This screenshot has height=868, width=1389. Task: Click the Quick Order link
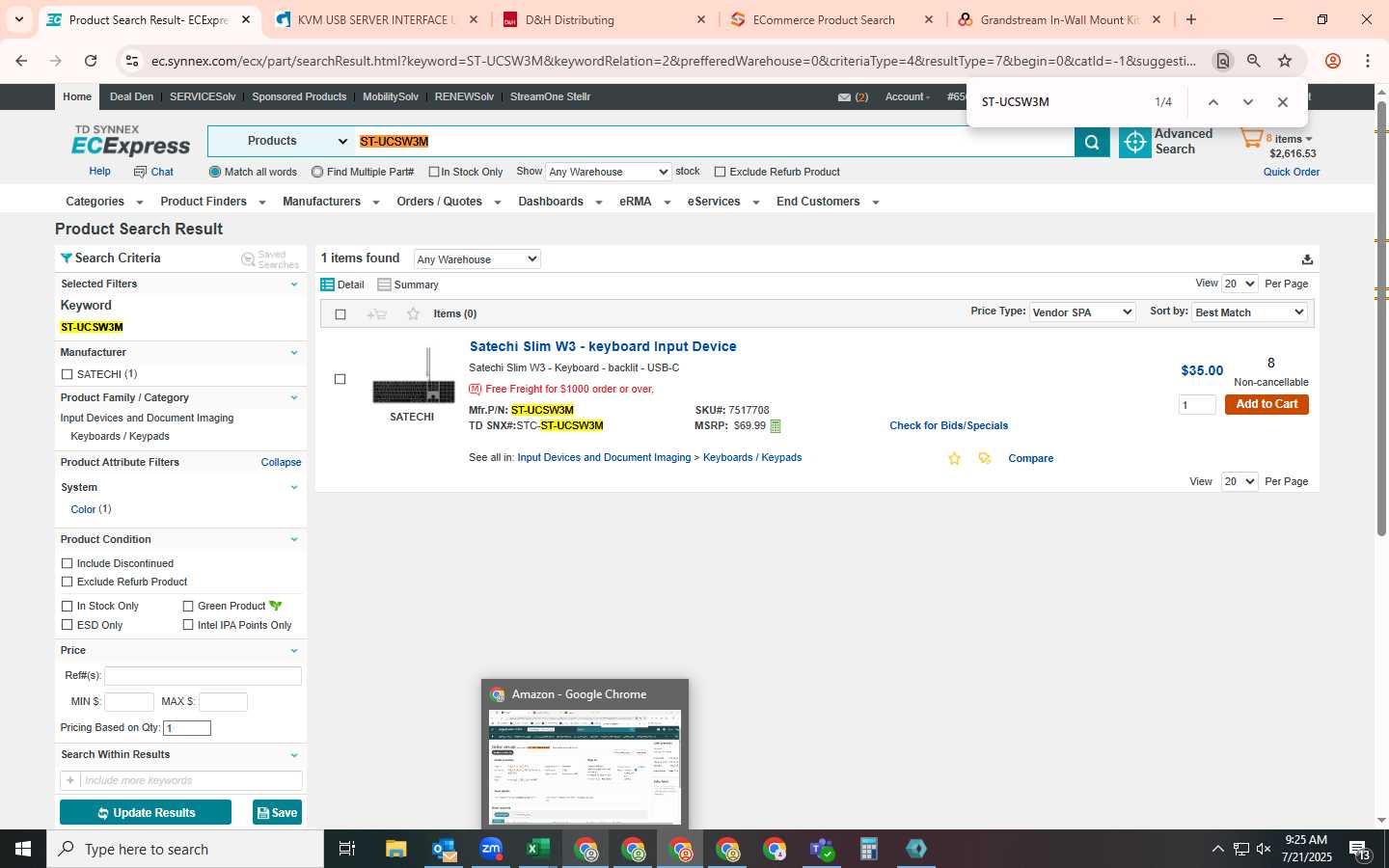click(x=1292, y=172)
